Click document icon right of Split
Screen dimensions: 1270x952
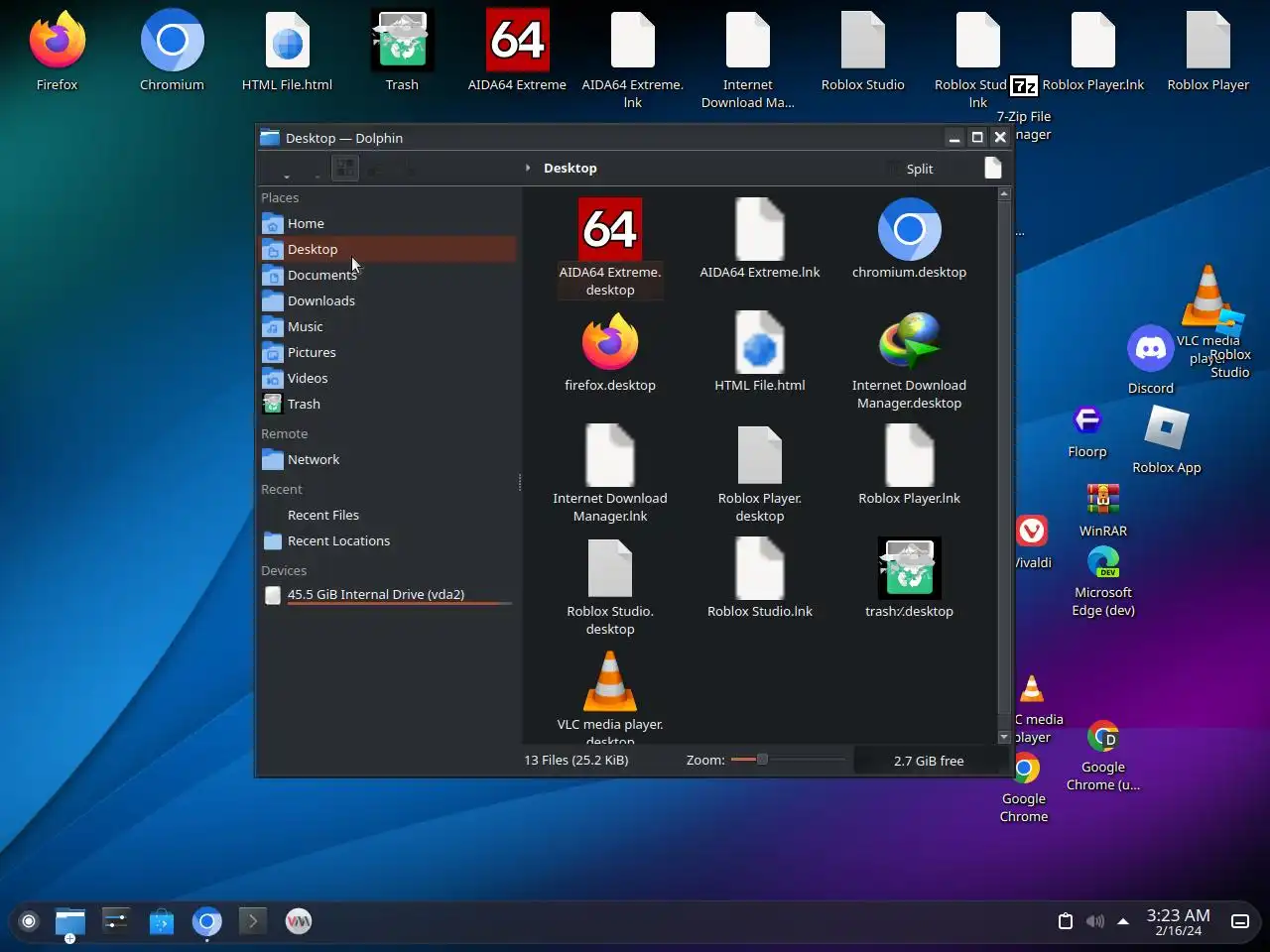pyautogui.click(x=993, y=168)
